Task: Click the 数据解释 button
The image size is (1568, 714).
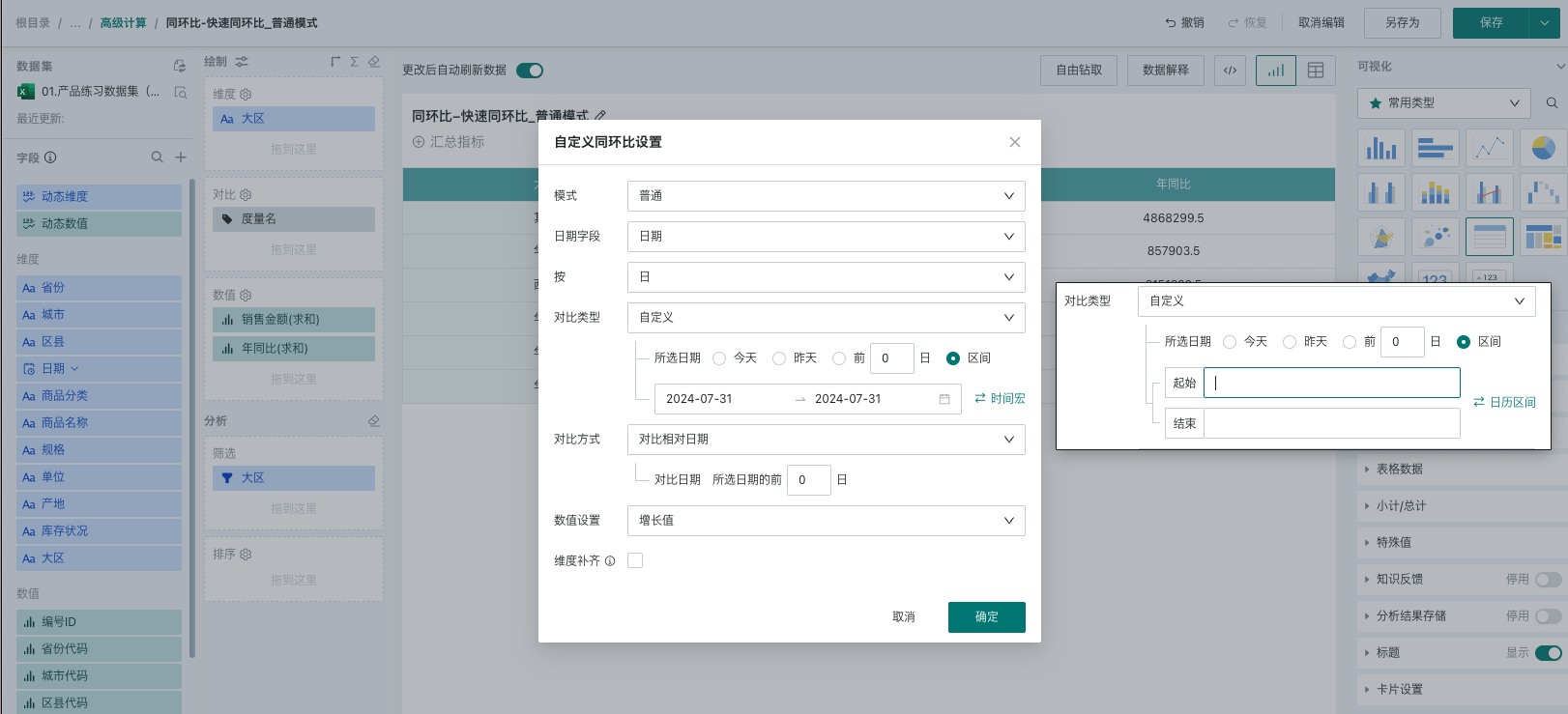Action: [1166, 71]
